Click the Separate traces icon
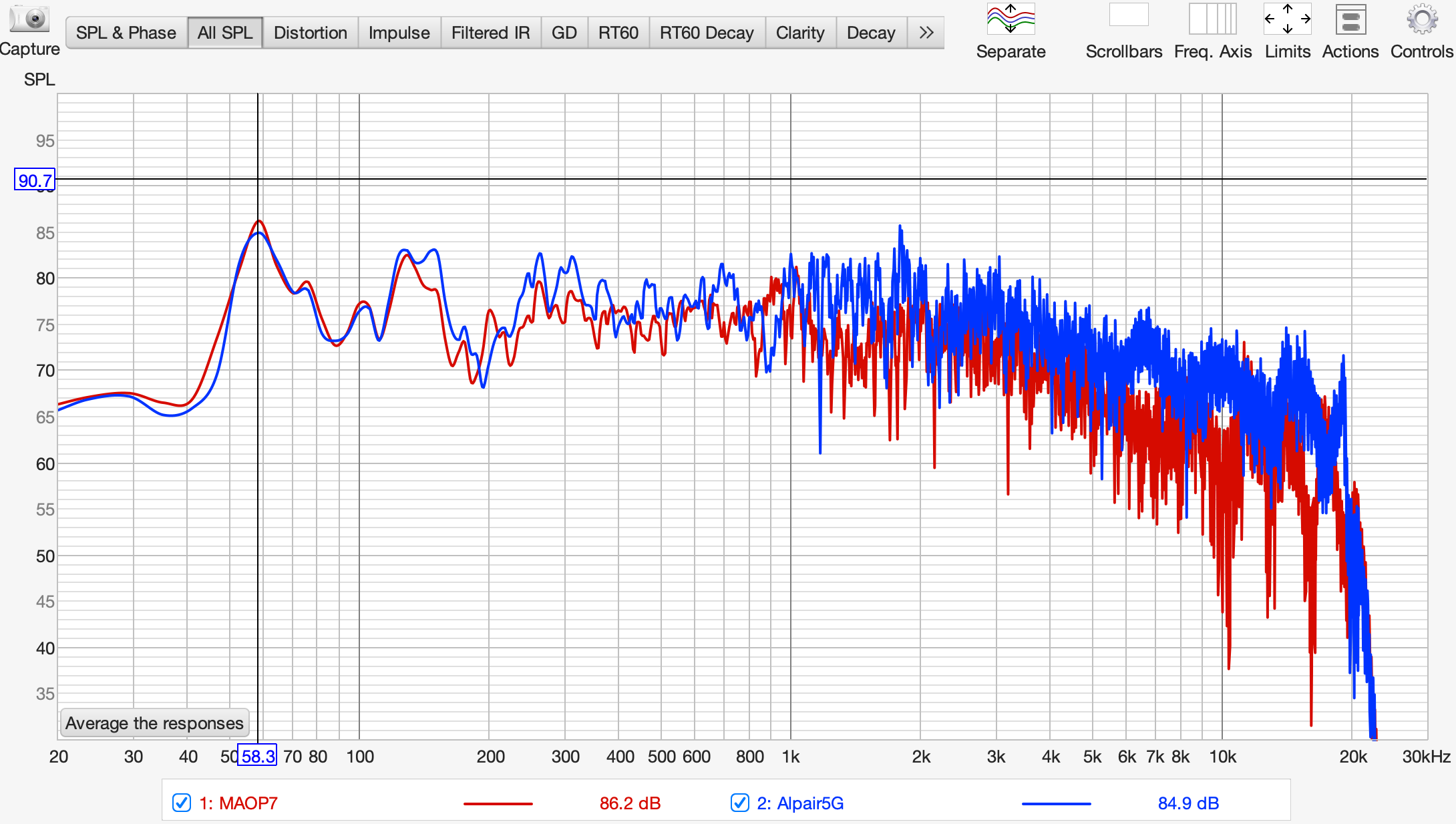 [x=1011, y=20]
